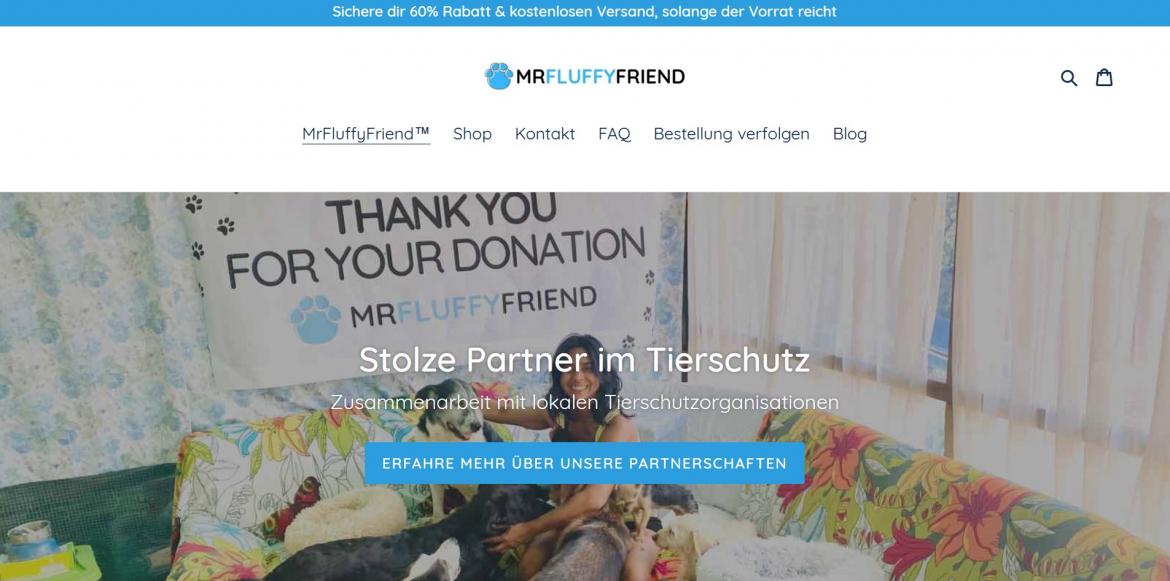
Task: Click the blue paw logo in header
Action: [498, 76]
